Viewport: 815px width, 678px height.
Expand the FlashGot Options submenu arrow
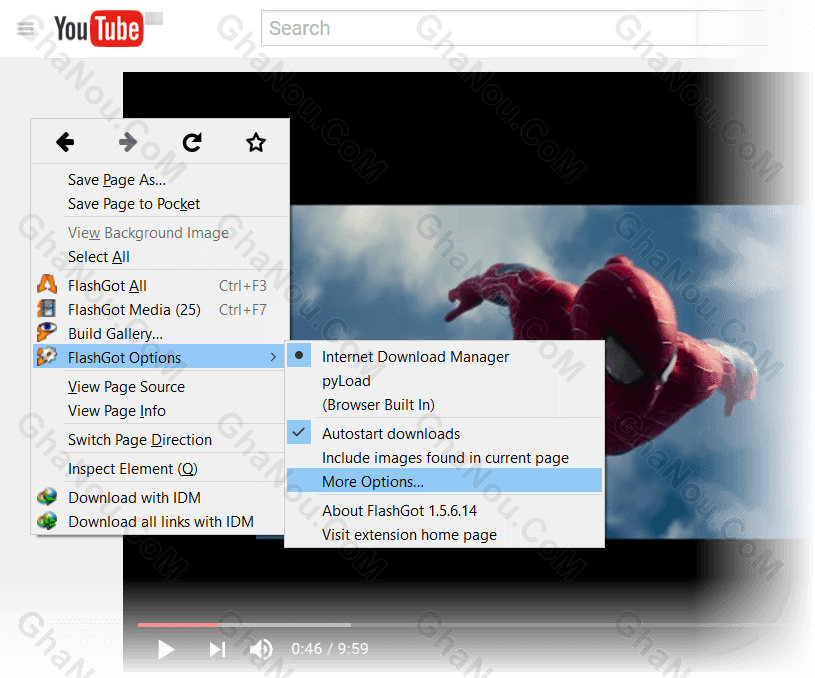click(273, 357)
